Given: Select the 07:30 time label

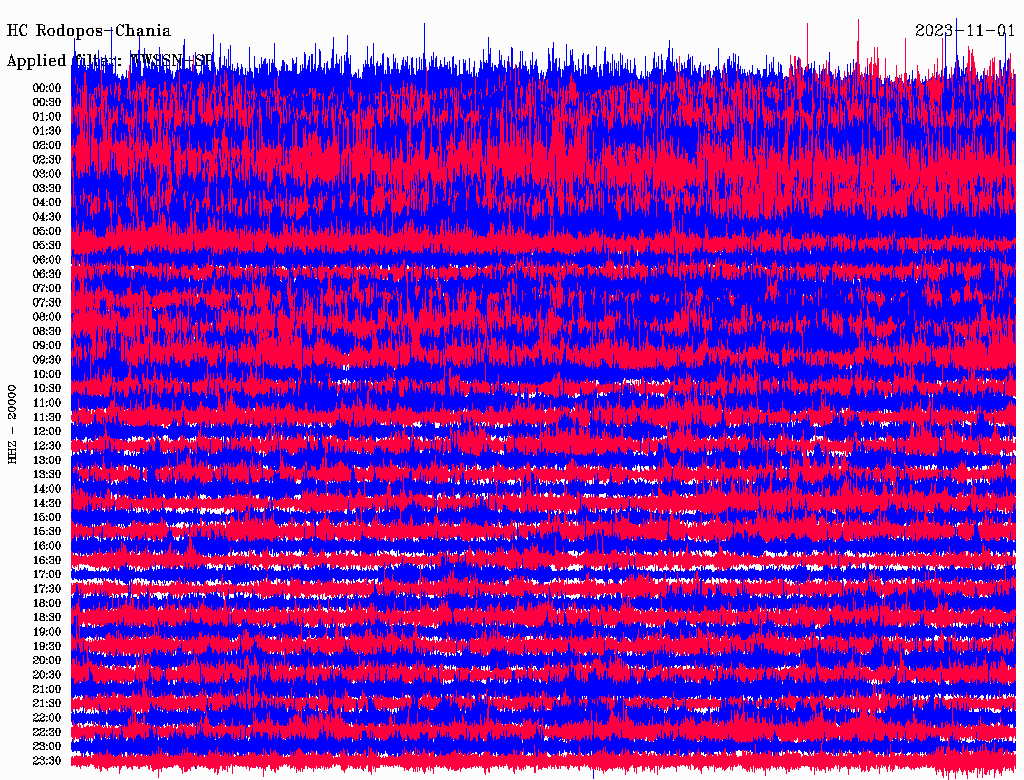Looking at the screenshot, I should pyautogui.click(x=46, y=302).
